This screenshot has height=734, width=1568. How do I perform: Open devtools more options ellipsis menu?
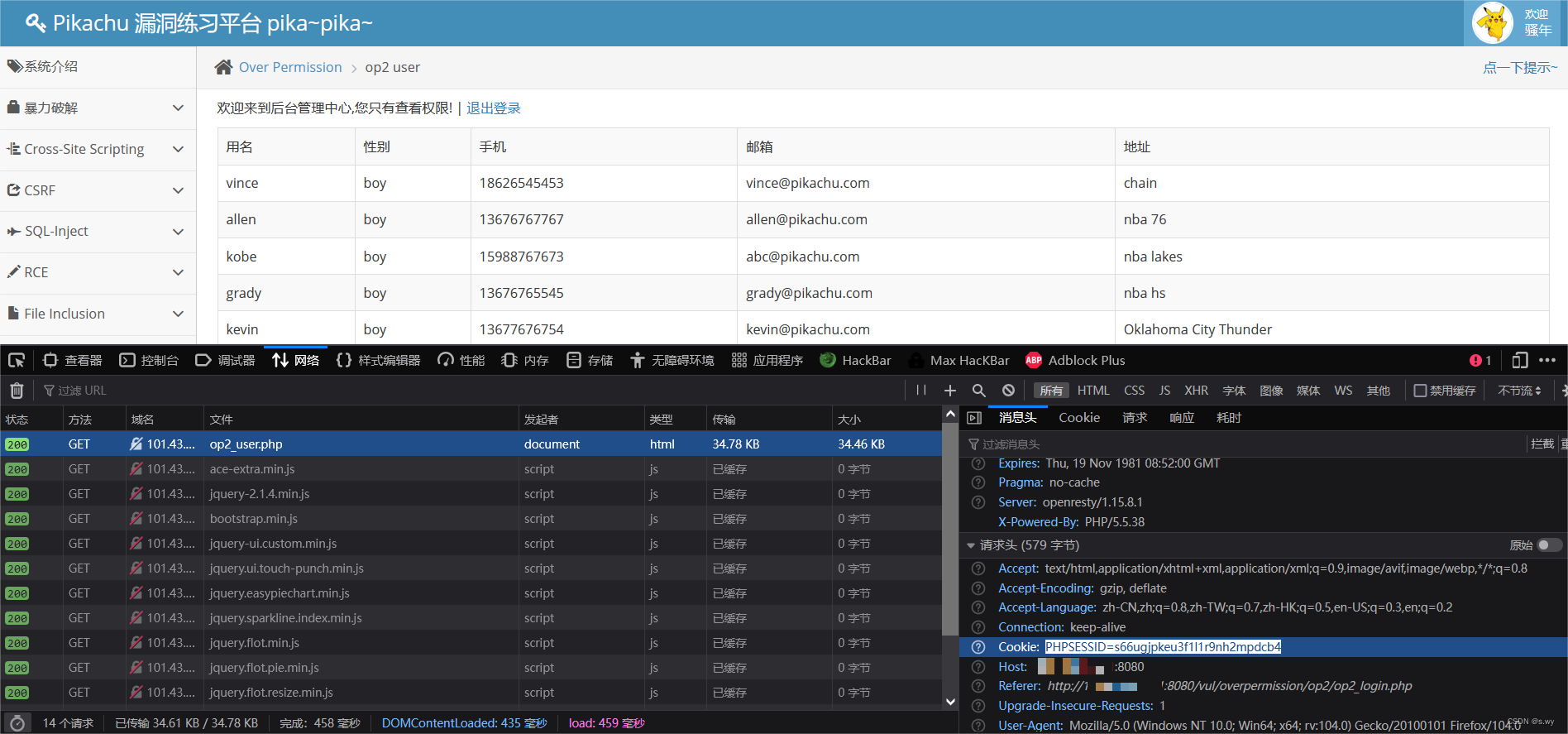[1547, 360]
